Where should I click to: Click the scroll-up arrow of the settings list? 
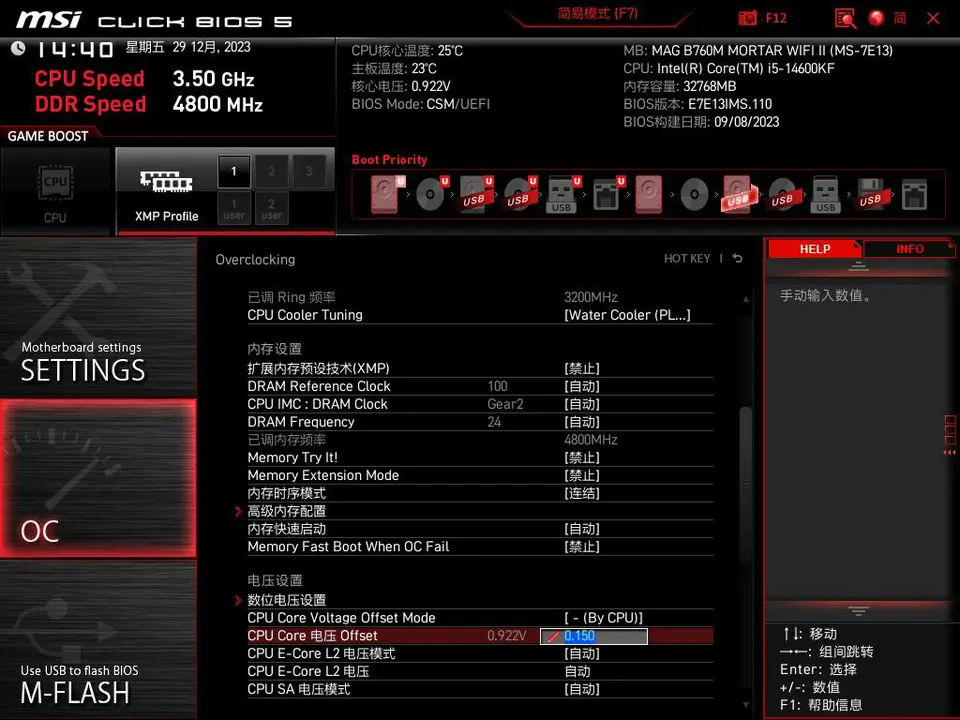pos(746,299)
